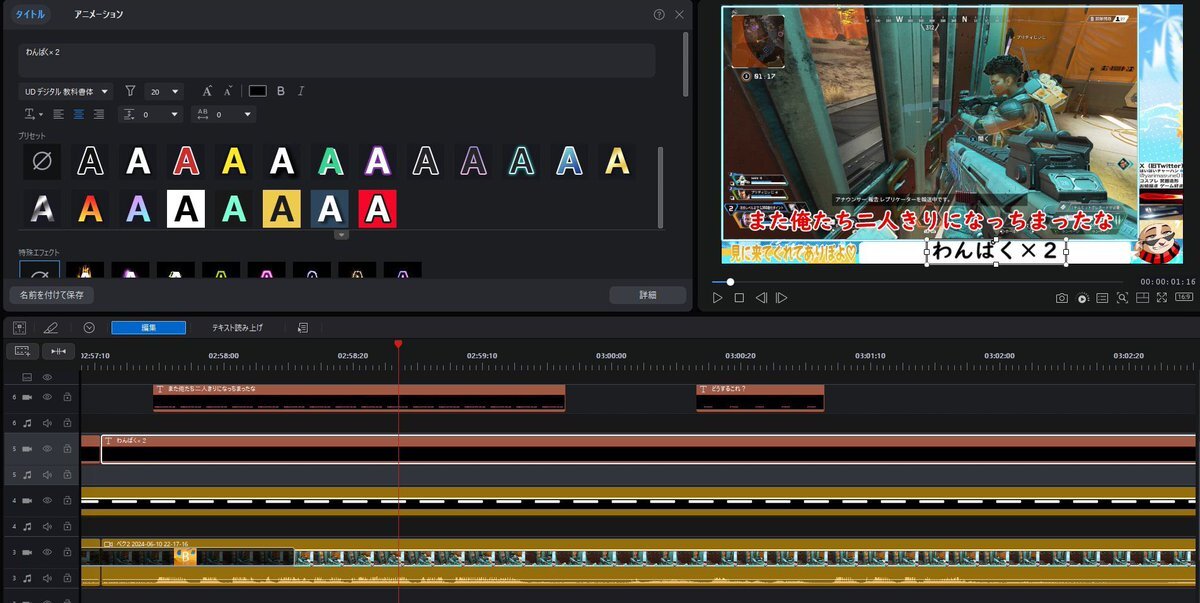Click the preview seek slider handle
Image resolution: width=1200 pixels, height=603 pixels.
[x=730, y=282]
